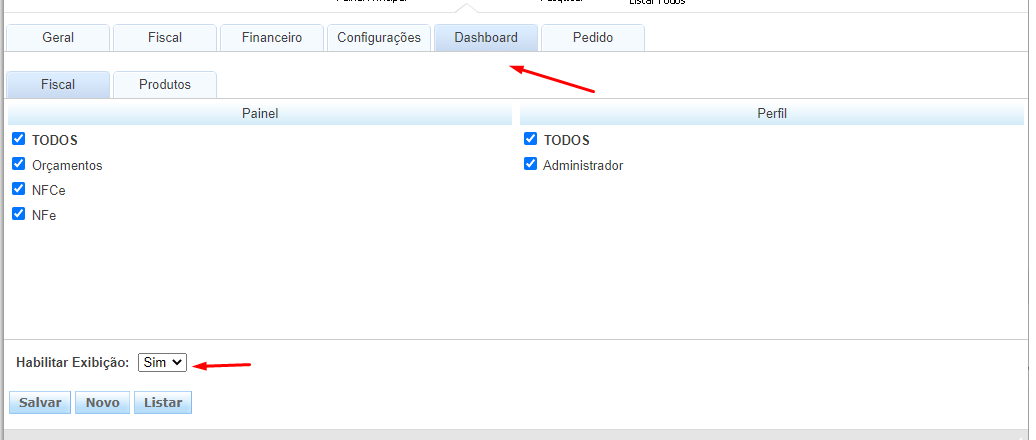The width and height of the screenshot is (1036, 440).
Task: Open the Geral tab
Action: click(58, 38)
